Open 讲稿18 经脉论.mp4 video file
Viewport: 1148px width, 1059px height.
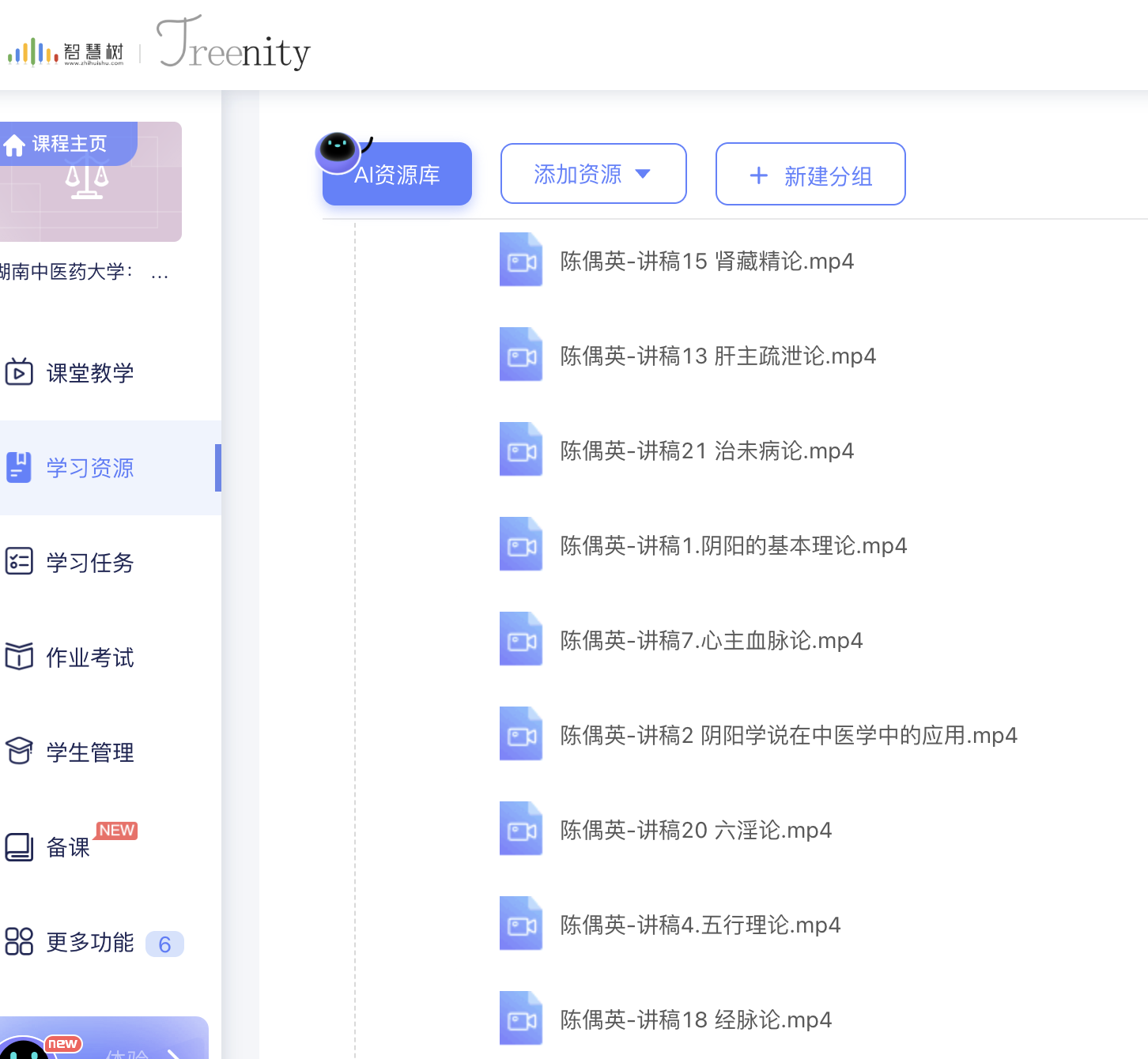tap(696, 1020)
